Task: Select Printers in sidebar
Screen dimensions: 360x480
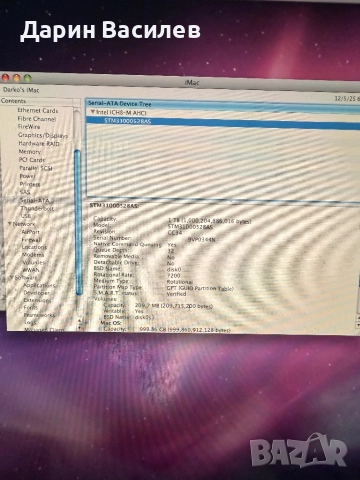Action: click(30, 184)
